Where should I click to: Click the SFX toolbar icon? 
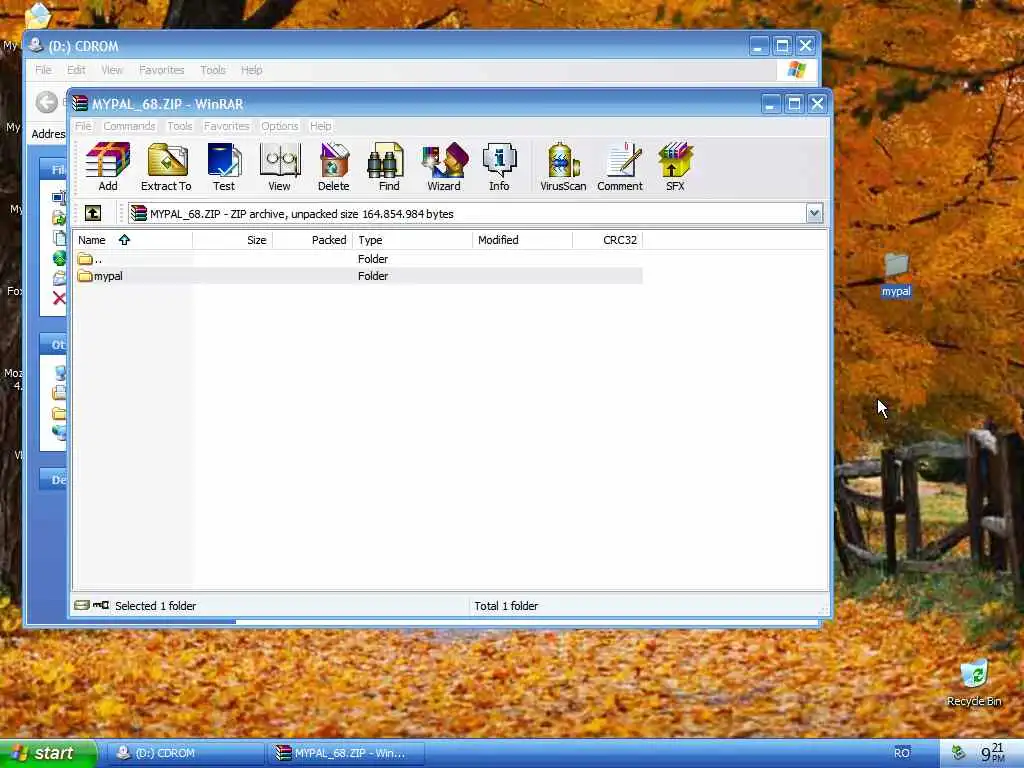point(675,167)
